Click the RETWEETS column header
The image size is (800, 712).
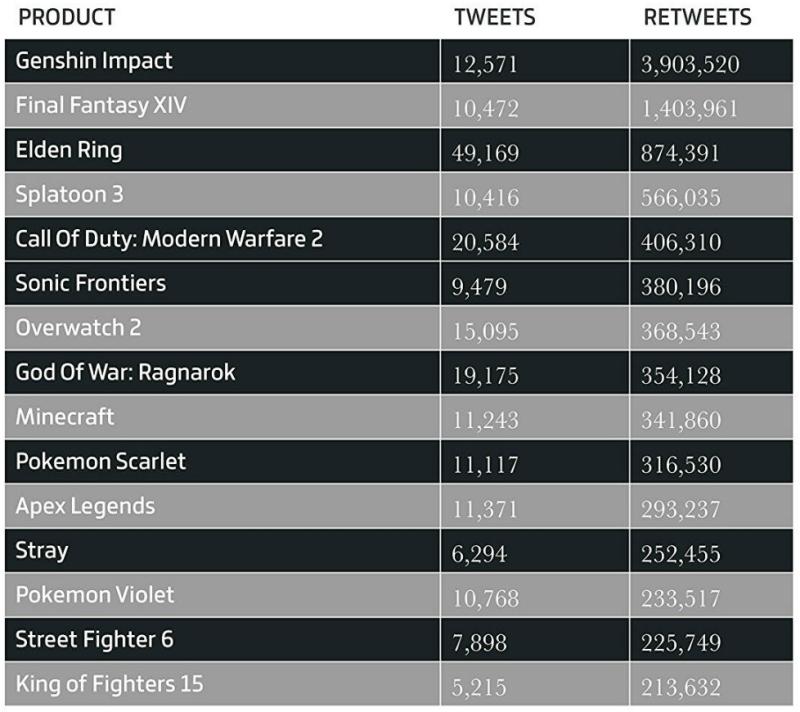pos(697,17)
